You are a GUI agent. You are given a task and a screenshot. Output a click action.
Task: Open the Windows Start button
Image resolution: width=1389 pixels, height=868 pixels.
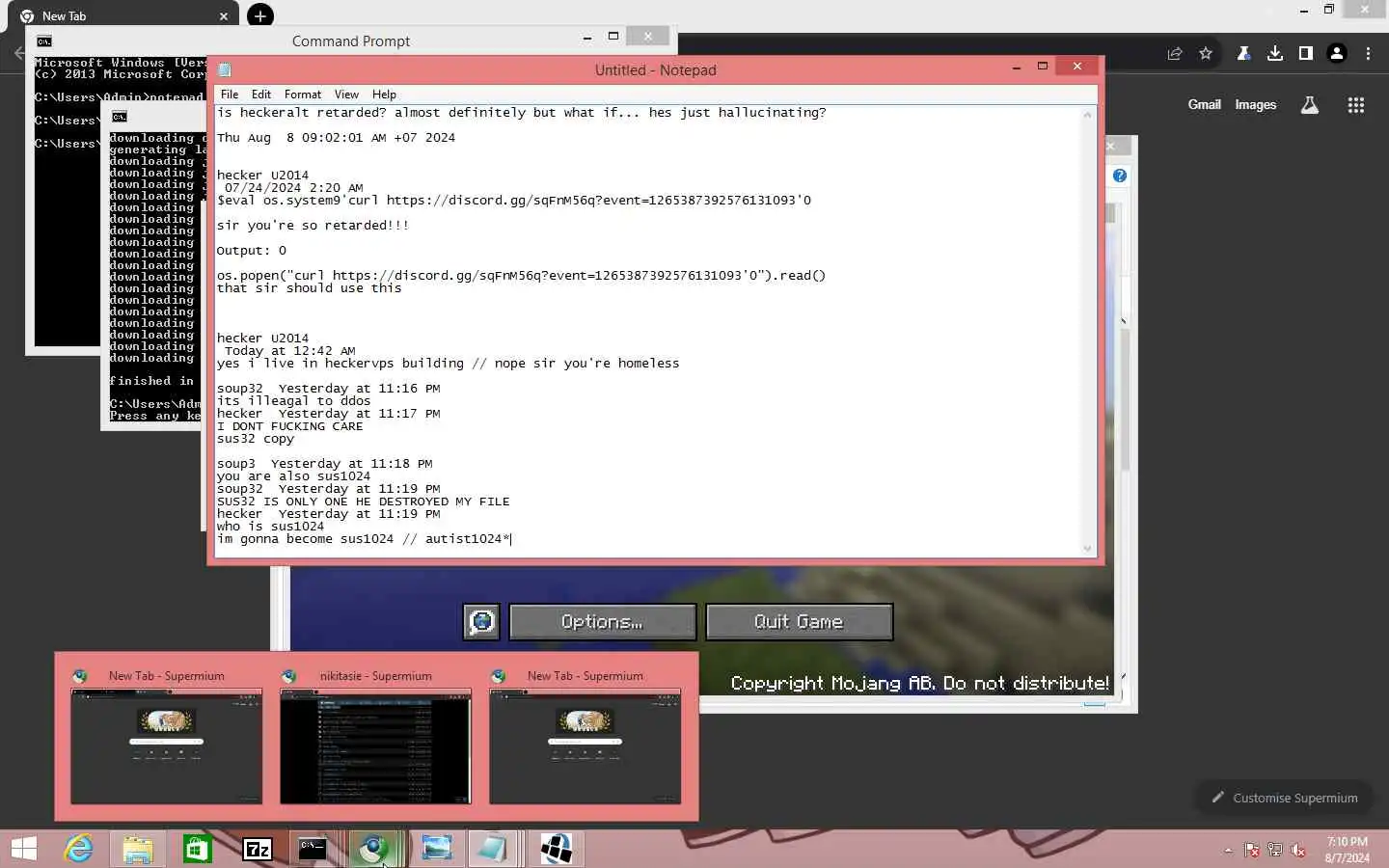coord(24,849)
